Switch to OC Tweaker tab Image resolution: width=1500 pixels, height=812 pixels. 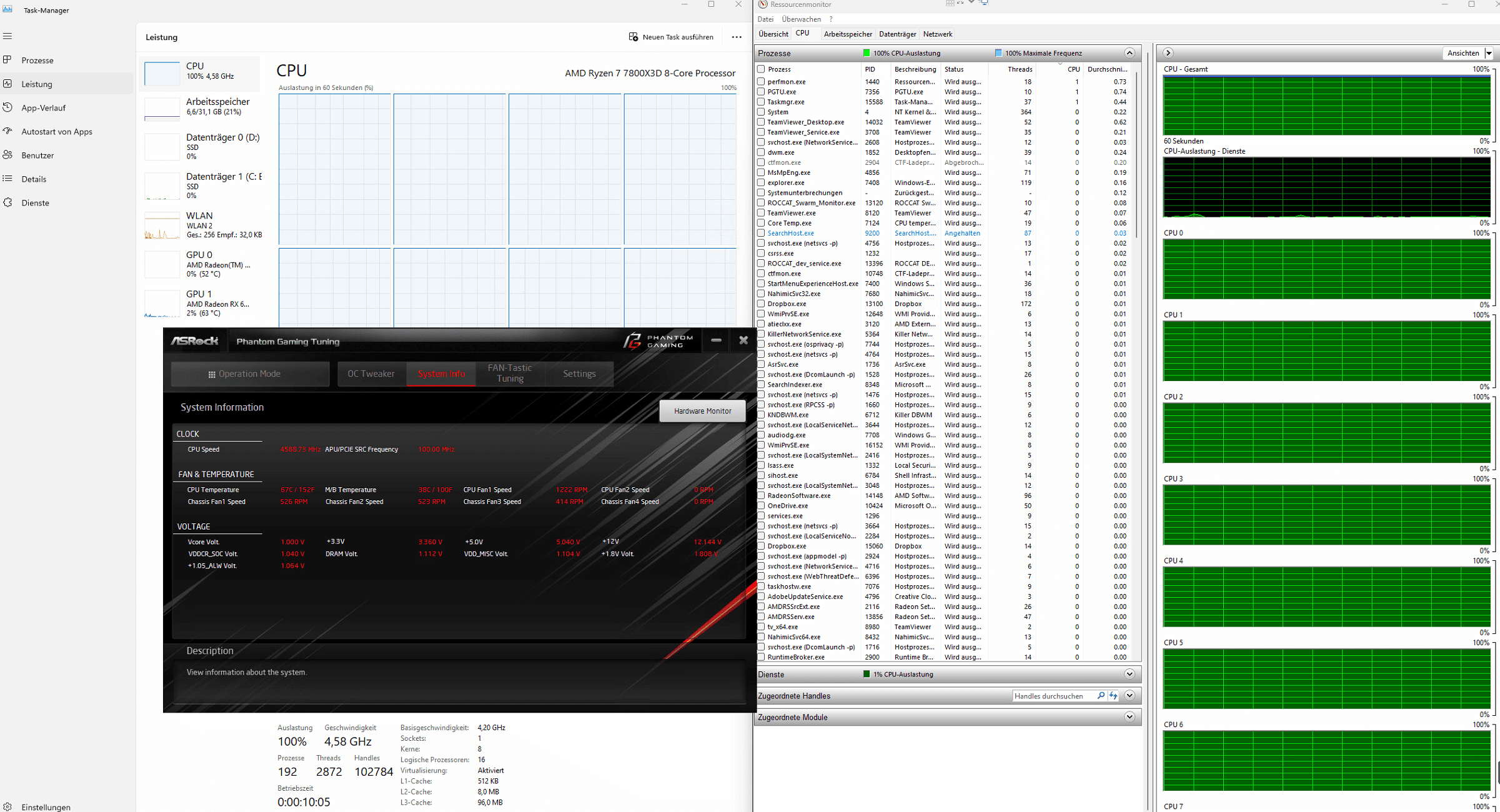pos(371,374)
